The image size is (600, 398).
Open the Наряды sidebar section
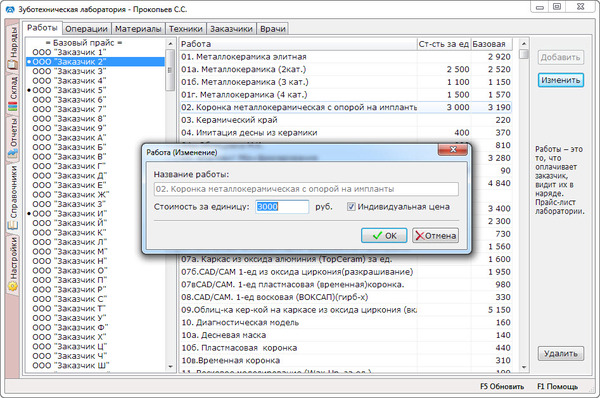tap(13, 47)
